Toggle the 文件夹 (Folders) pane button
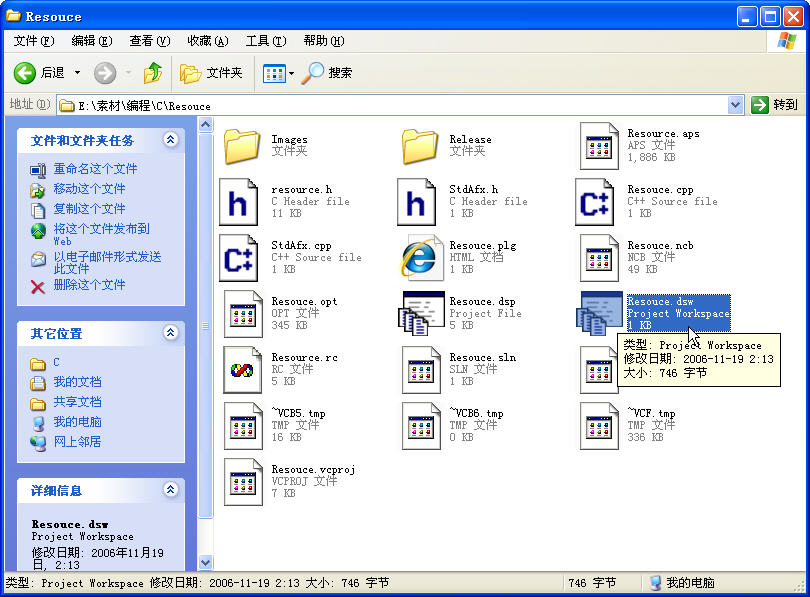 tap(212, 73)
